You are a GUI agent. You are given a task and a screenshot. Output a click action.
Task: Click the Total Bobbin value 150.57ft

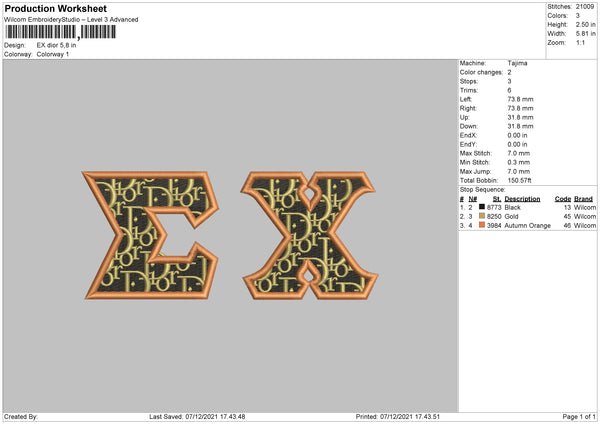[519, 181]
